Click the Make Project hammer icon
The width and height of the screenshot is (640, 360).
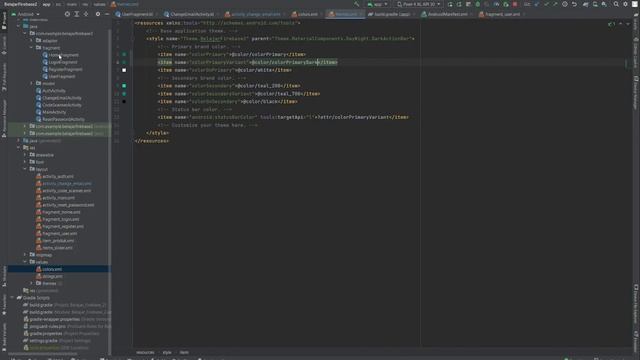[x=357, y=4]
